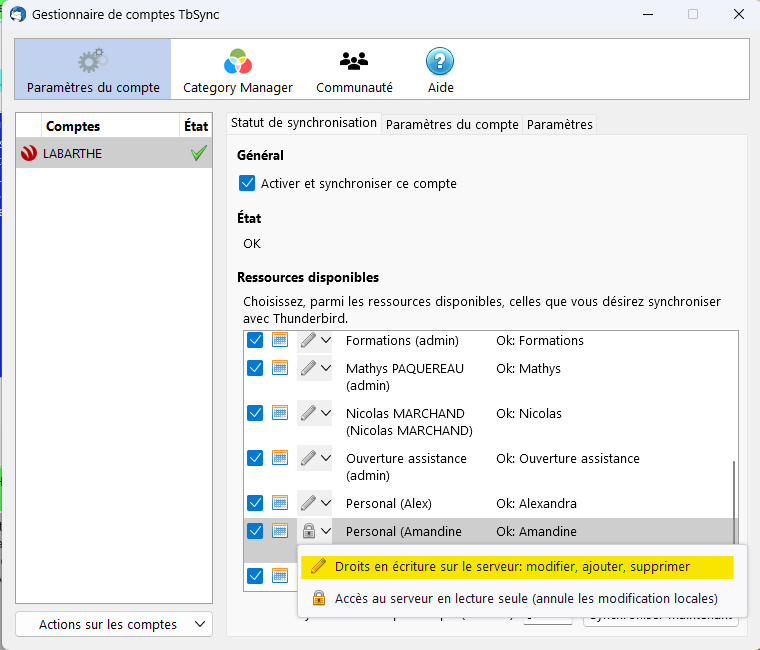Open the pencil dropdown for Formations (admin)

click(x=314, y=340)
